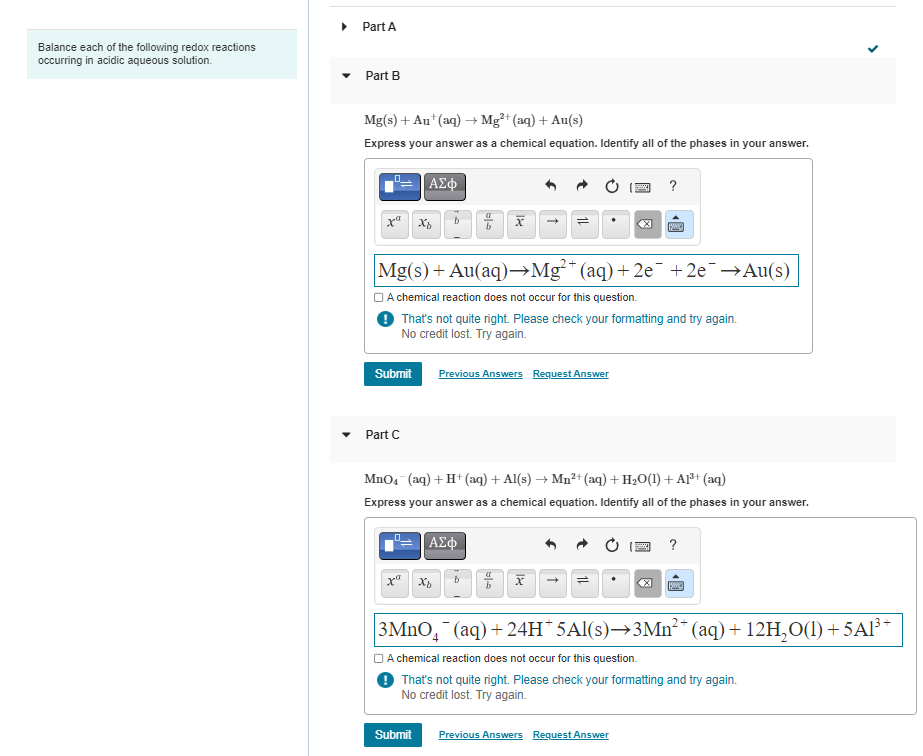This screenshot has width=923, height=756.
Task: Insert a fraction using the a/b icon
Action: pos(489,224)
